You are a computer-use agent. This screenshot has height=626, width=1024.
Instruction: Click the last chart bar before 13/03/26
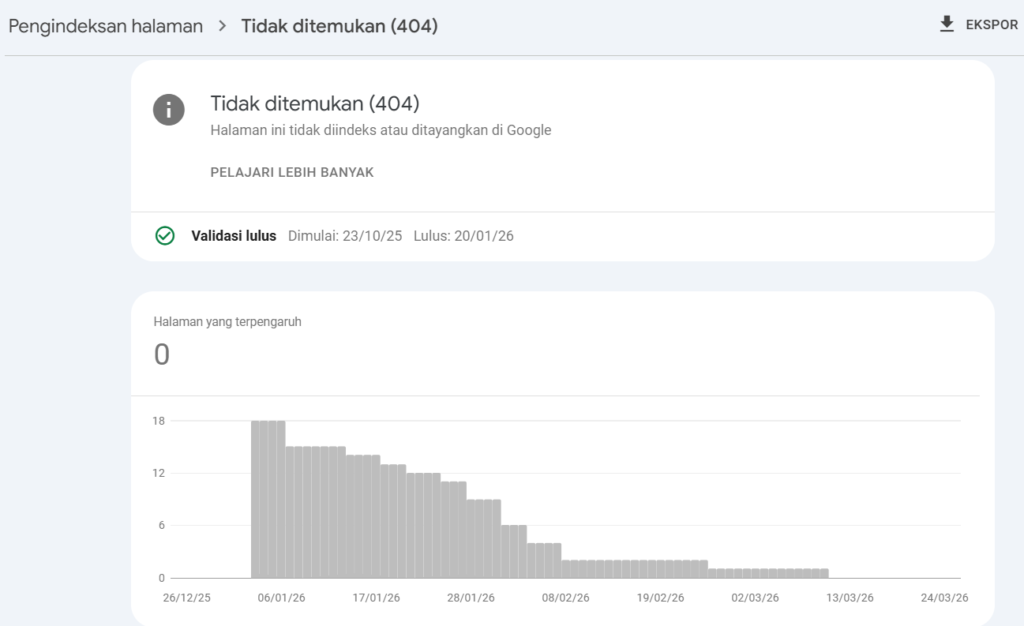pyautogui.click(x=824, y=574)
